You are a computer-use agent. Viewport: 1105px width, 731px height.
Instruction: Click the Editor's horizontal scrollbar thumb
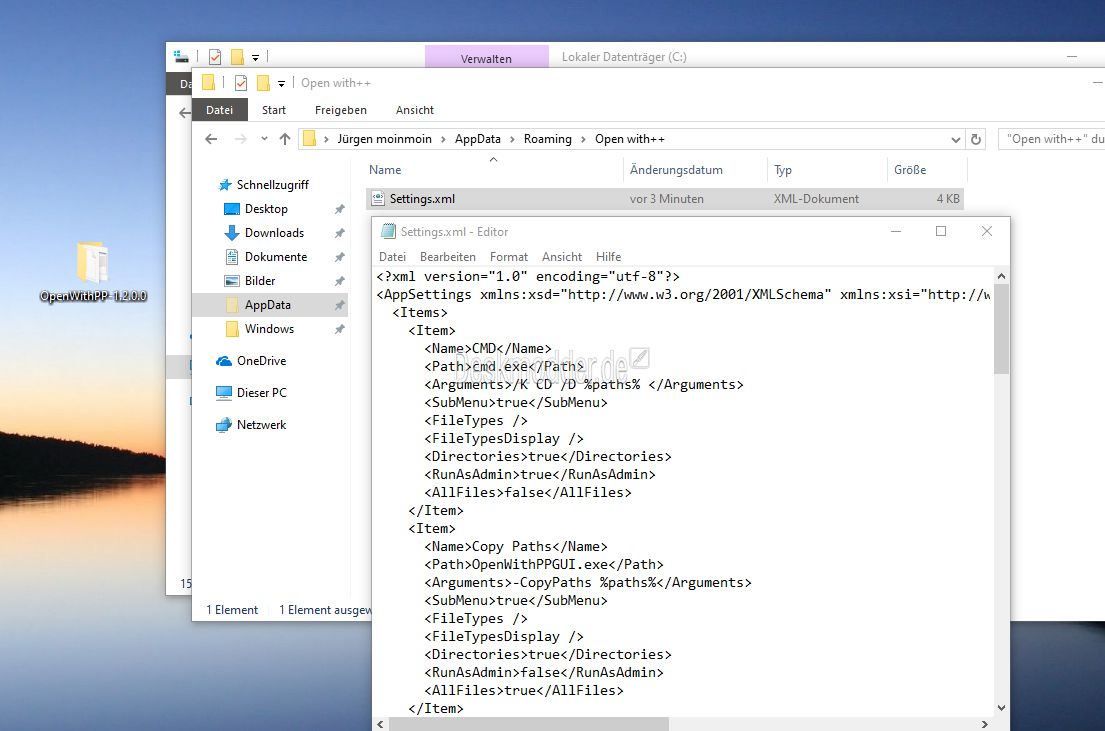click(529, 724)
